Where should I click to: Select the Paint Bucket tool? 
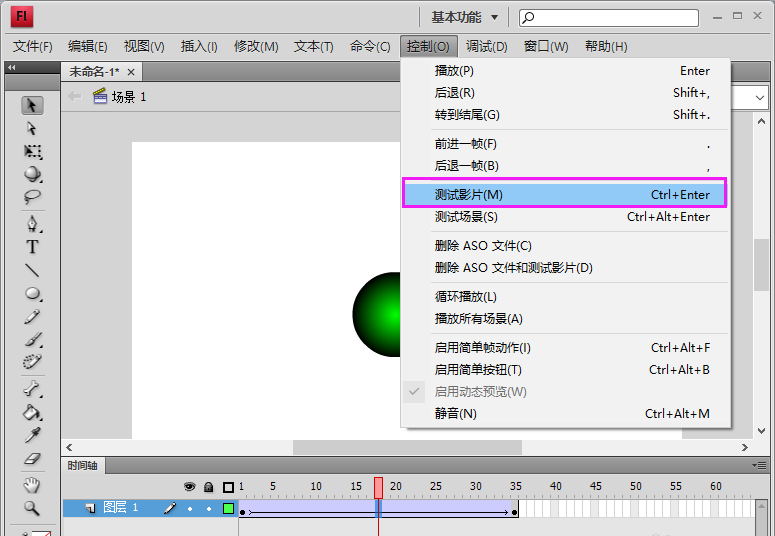click(32, 412)
